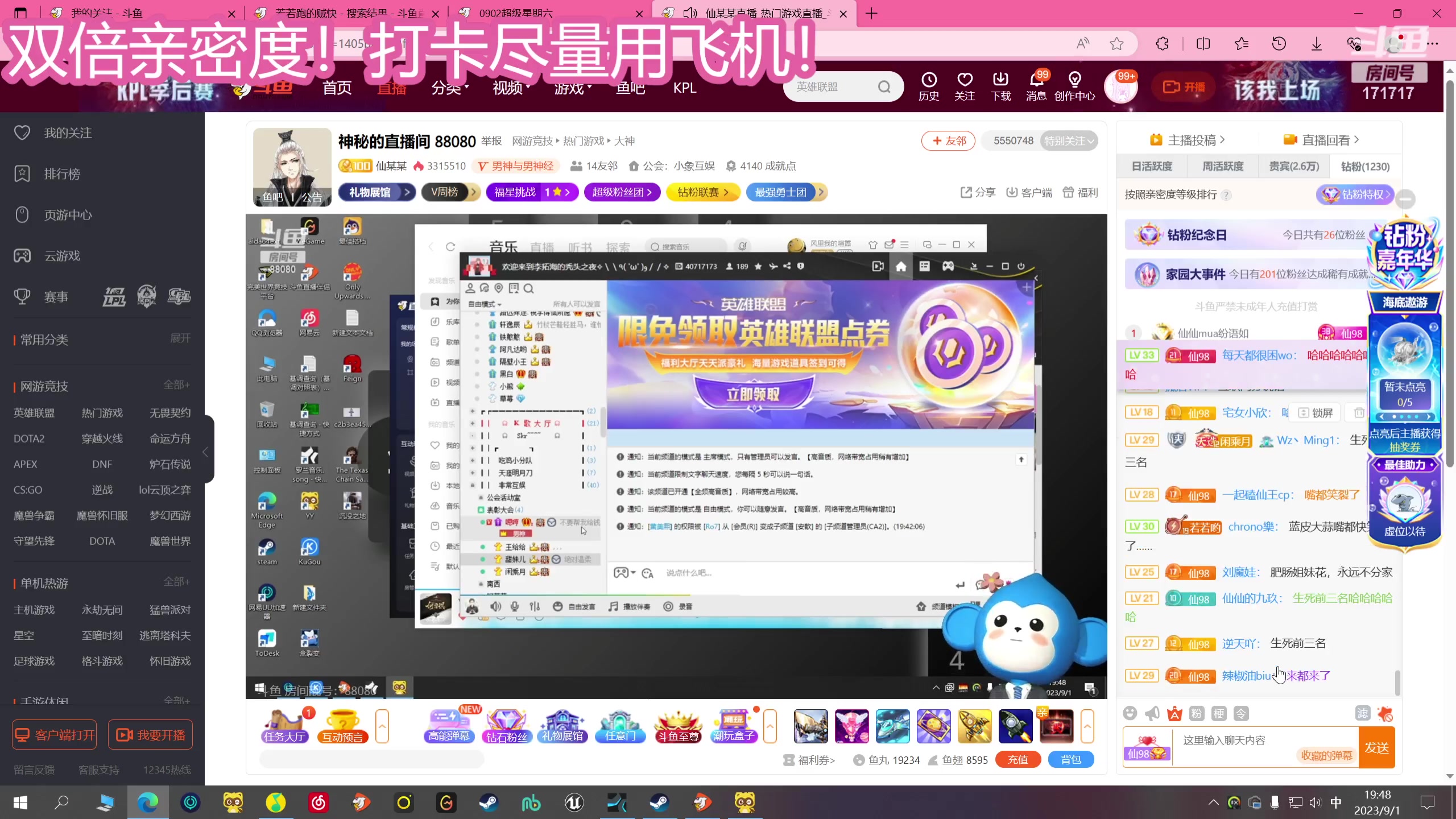Expand the 分类 dropdown in top navigation
The width and height of the screenshot is (1456, 819).
click(x=450, y=86)
